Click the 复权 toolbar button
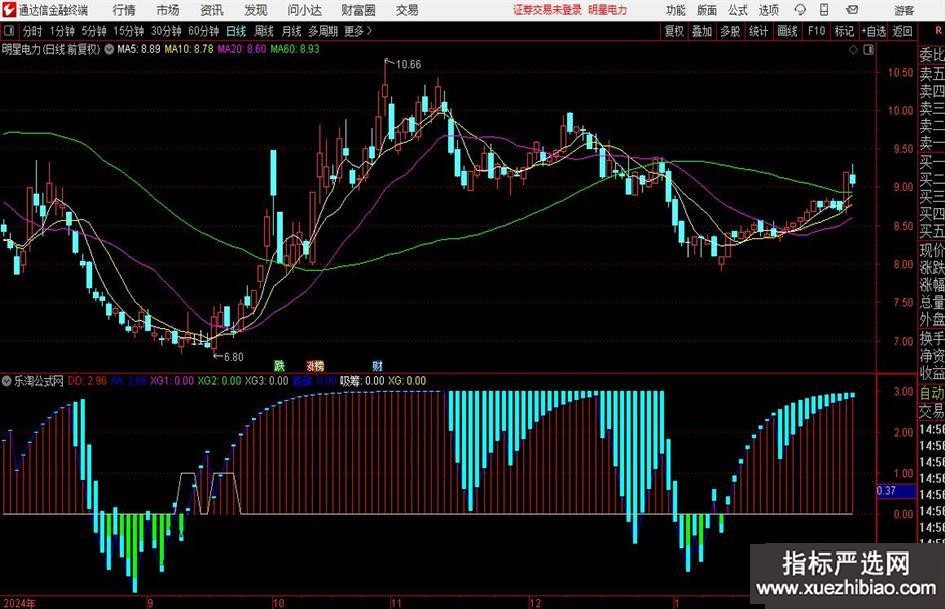Screen dimensions: 945x609 674,31
